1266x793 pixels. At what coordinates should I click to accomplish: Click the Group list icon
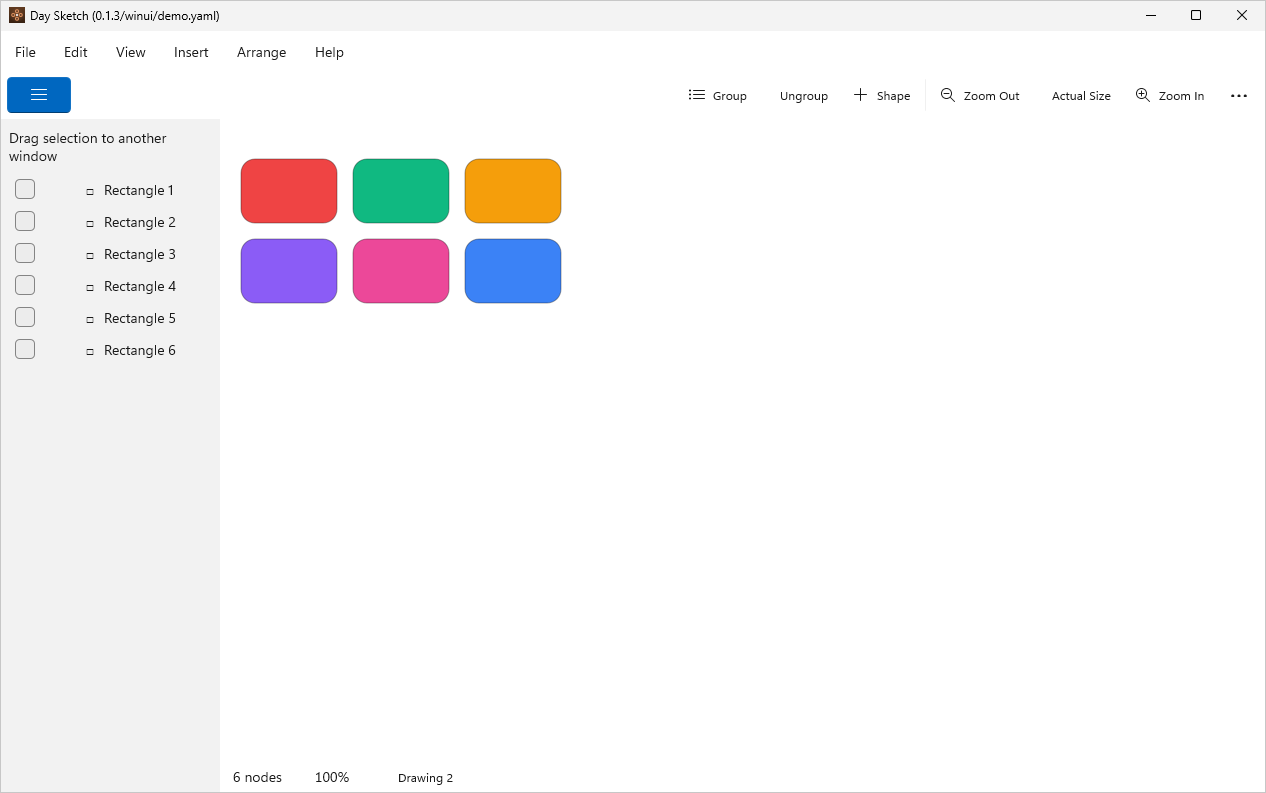[x=697, y=95]
